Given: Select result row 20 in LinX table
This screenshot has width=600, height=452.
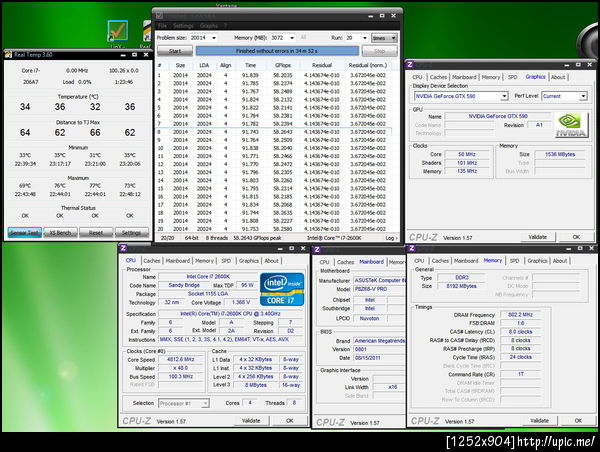Looking at the screenshot, I should (274, 229).
